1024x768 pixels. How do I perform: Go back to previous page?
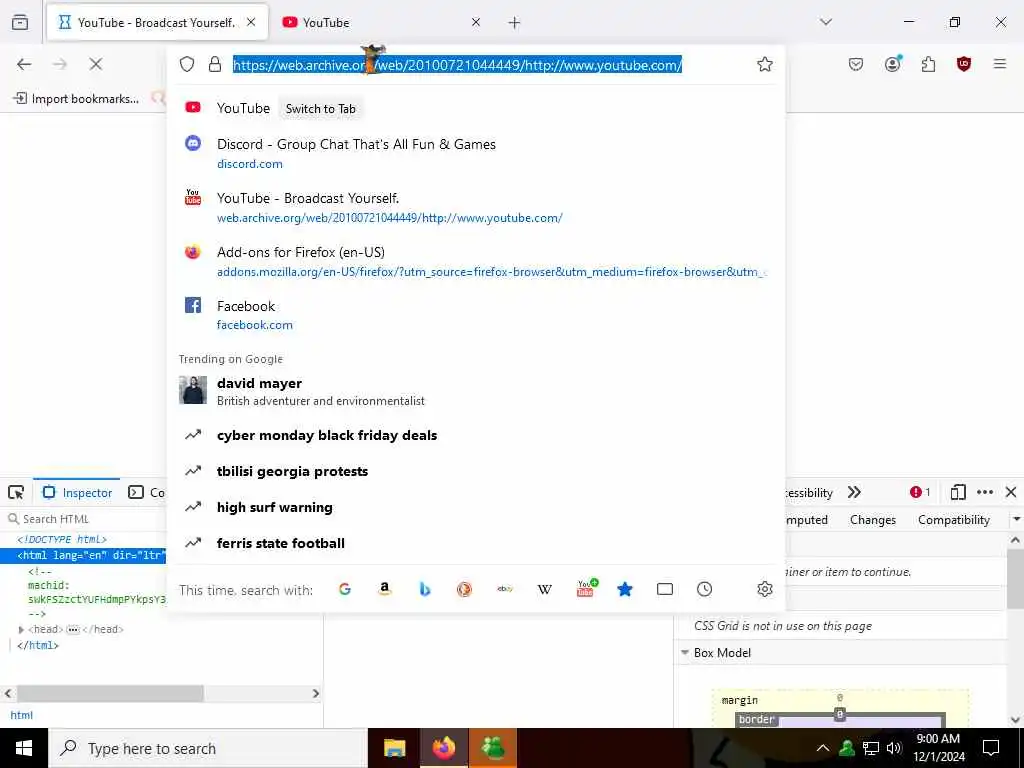click(x=24, y=64)
